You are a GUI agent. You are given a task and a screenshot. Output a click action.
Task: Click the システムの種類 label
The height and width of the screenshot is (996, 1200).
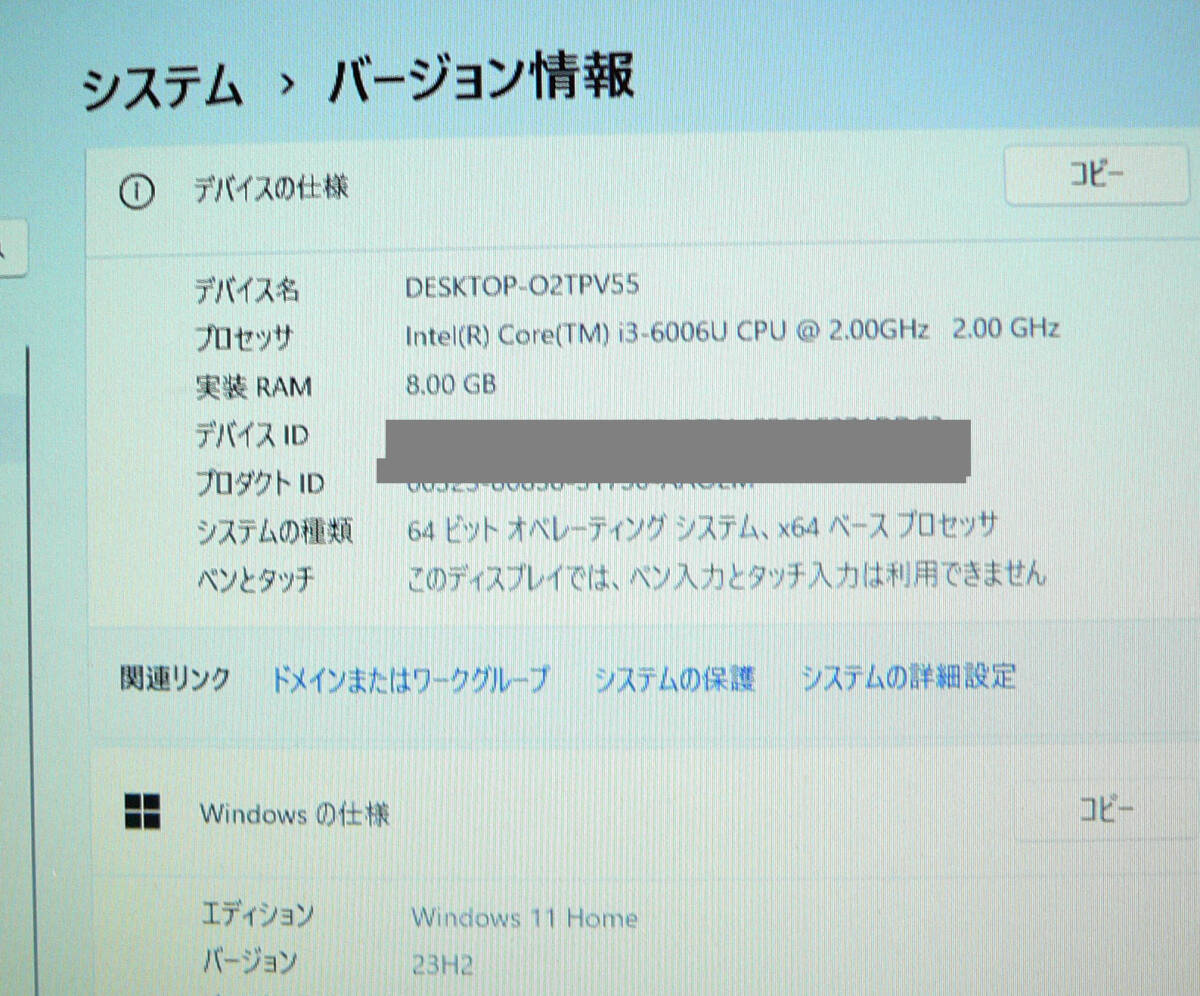click(275, 531)
